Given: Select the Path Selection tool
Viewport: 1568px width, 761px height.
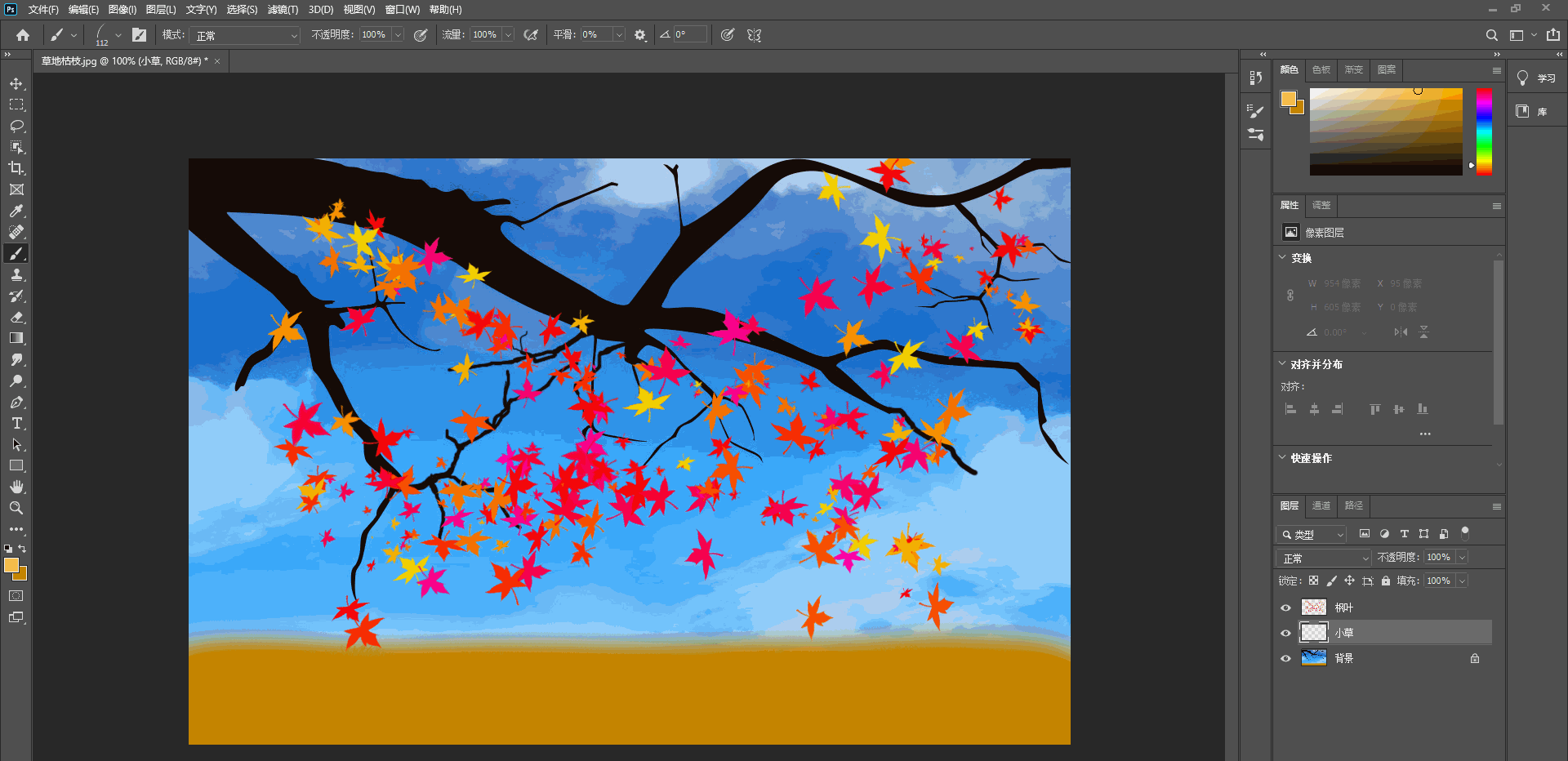Looking at the screenshot, I should [x=16, y=444].
